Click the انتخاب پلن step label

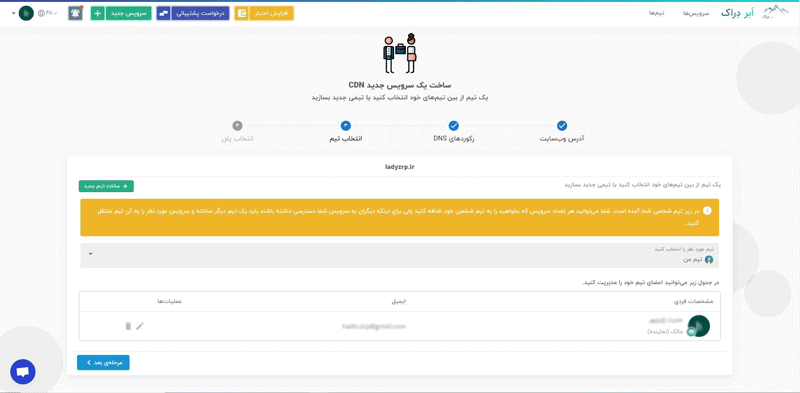(237, 139)
